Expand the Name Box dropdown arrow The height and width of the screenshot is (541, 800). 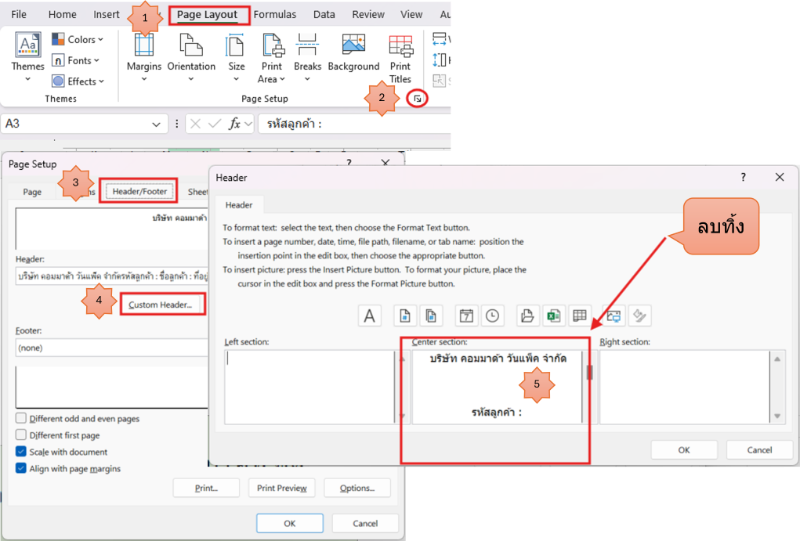point(156,124)
